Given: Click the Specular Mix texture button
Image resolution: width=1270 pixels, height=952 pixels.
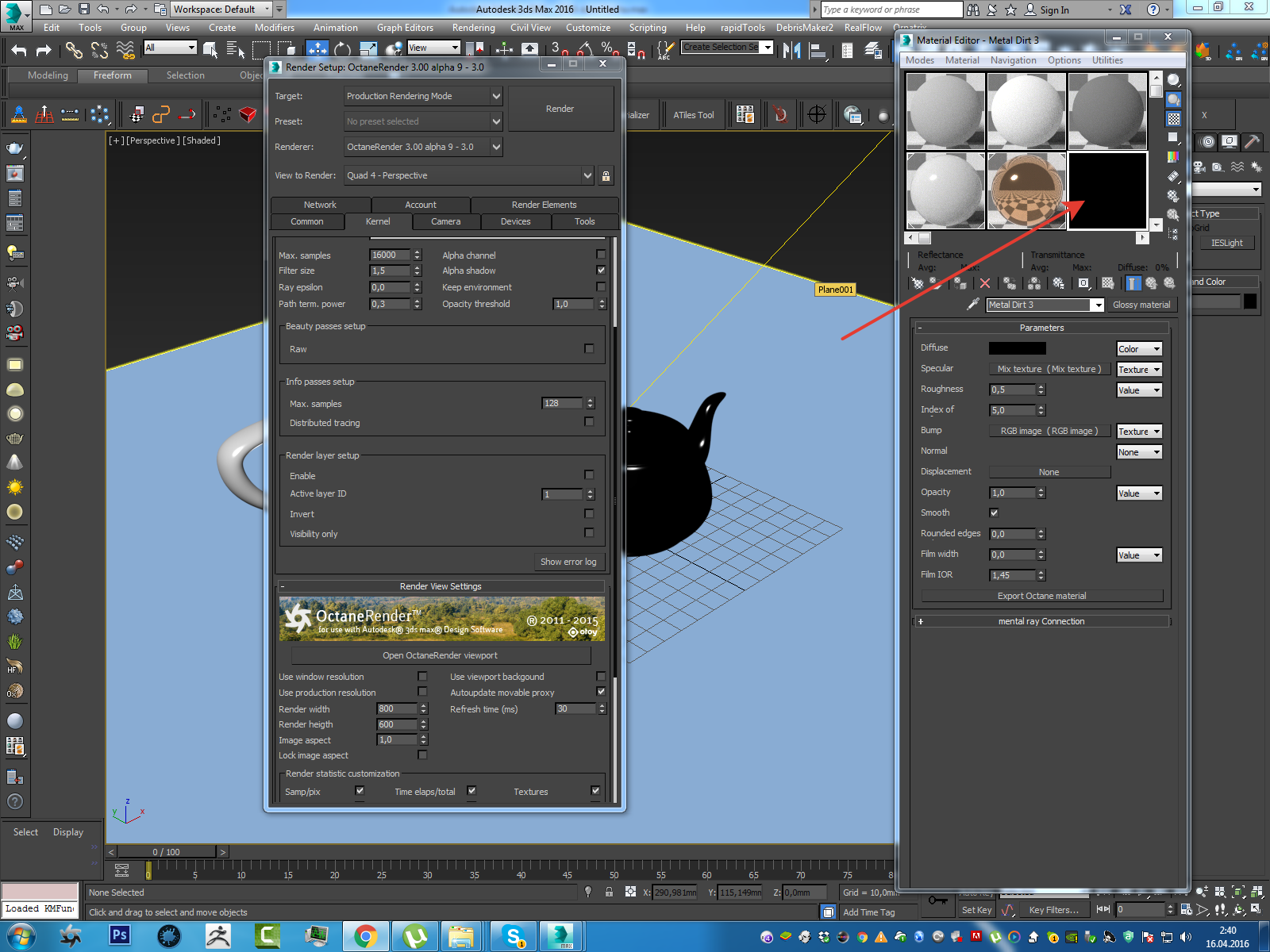Looking at the screenshot, I should pos(1049,369).
